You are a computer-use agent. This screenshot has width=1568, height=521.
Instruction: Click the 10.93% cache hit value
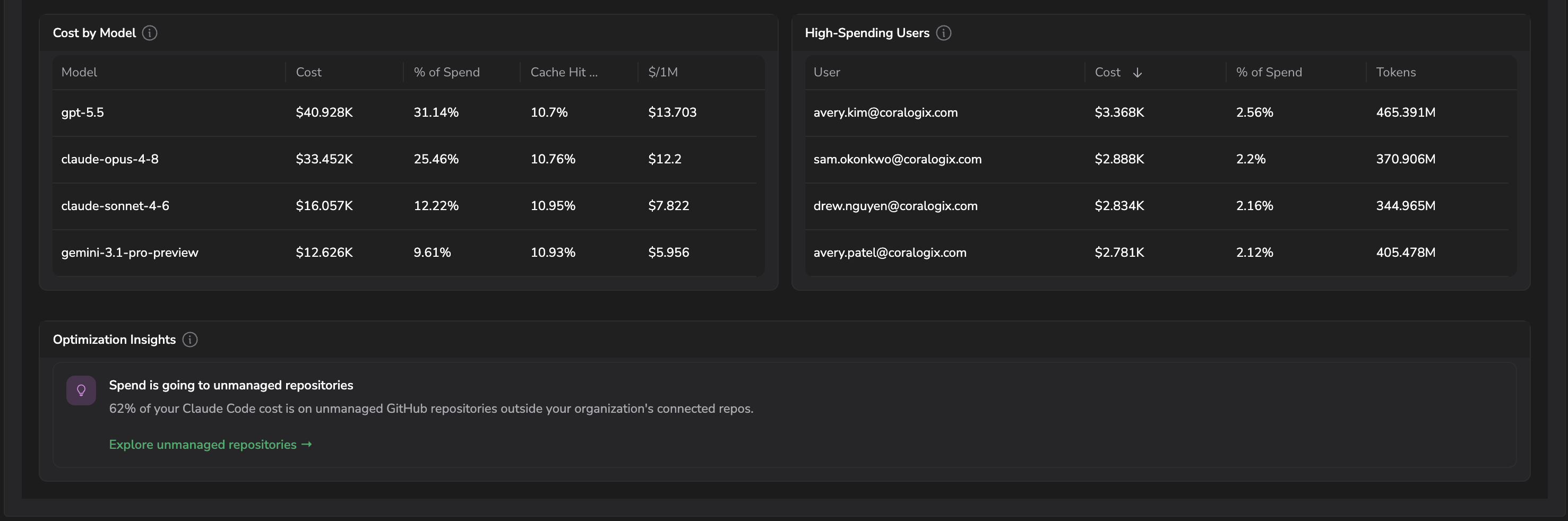coord(553,253)
